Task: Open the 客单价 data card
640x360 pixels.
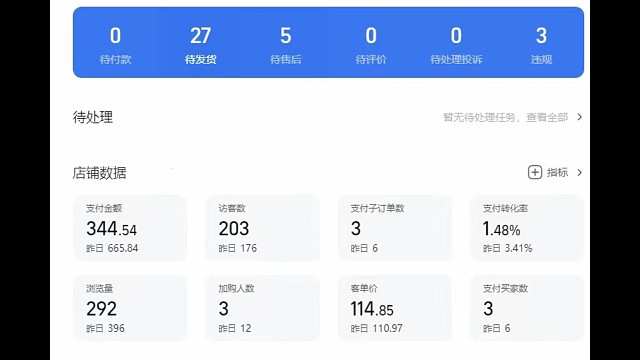Action: click(x=395, y=308)
